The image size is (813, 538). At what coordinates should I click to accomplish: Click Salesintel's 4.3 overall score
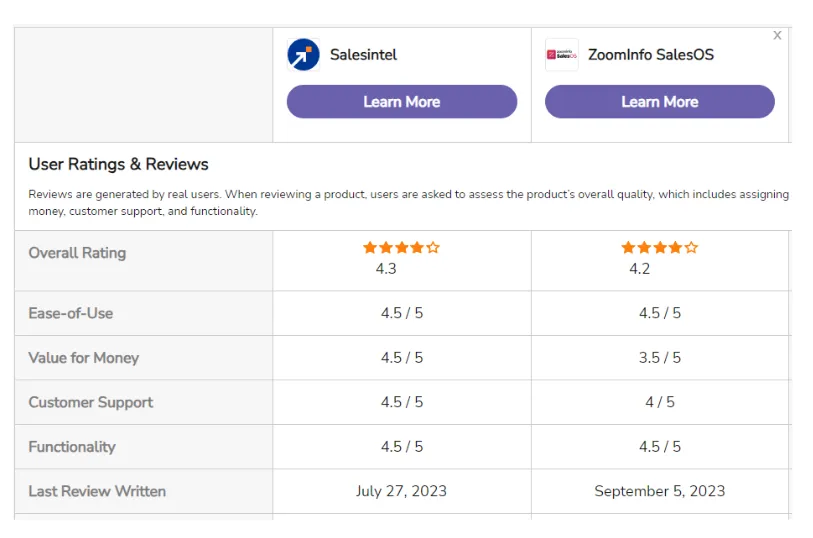click(x=386, y=268)
